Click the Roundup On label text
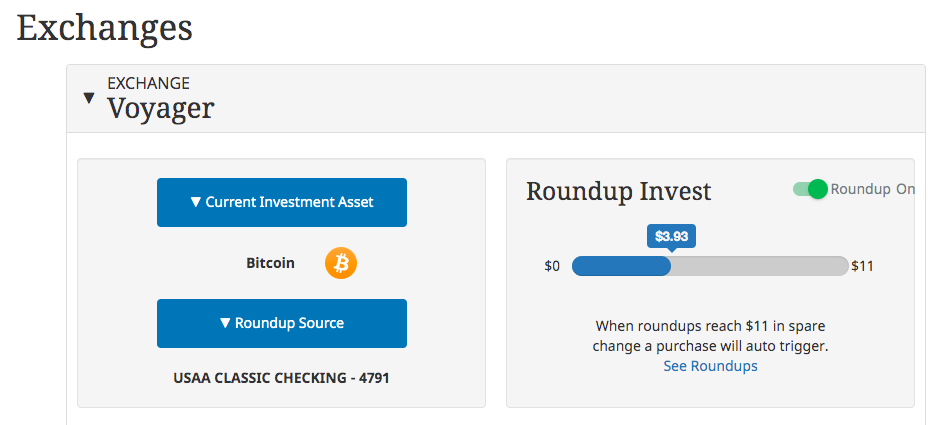Viewport: 946px width, 425px height. 872,189
